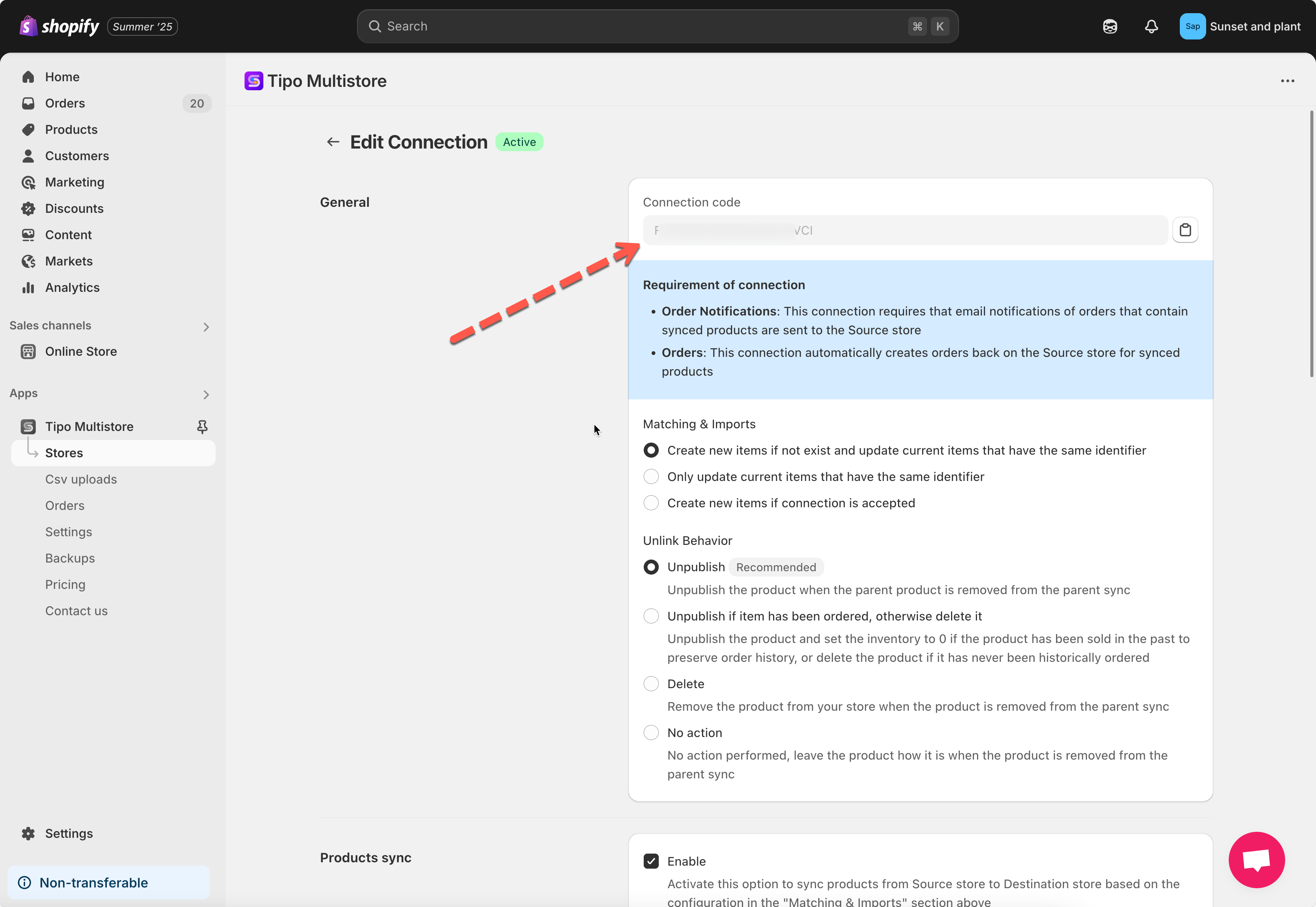Image resolution: width=1316 pixels, height=907 pixels.
Task: Click the Sap avatar icon
Action: click(1192, 26)
